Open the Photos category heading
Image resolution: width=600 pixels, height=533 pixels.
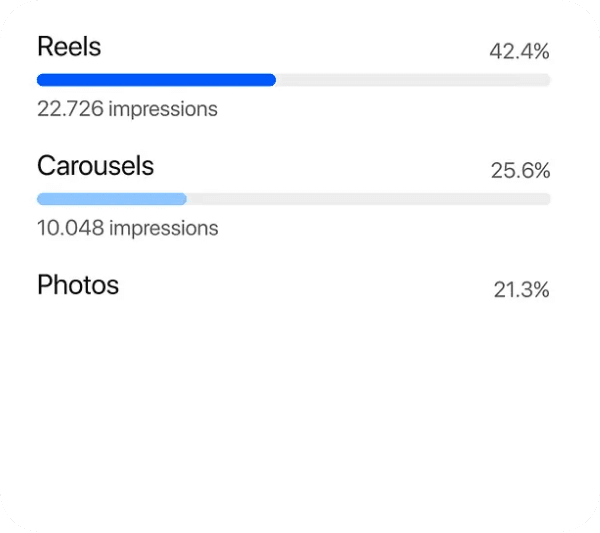78,285
